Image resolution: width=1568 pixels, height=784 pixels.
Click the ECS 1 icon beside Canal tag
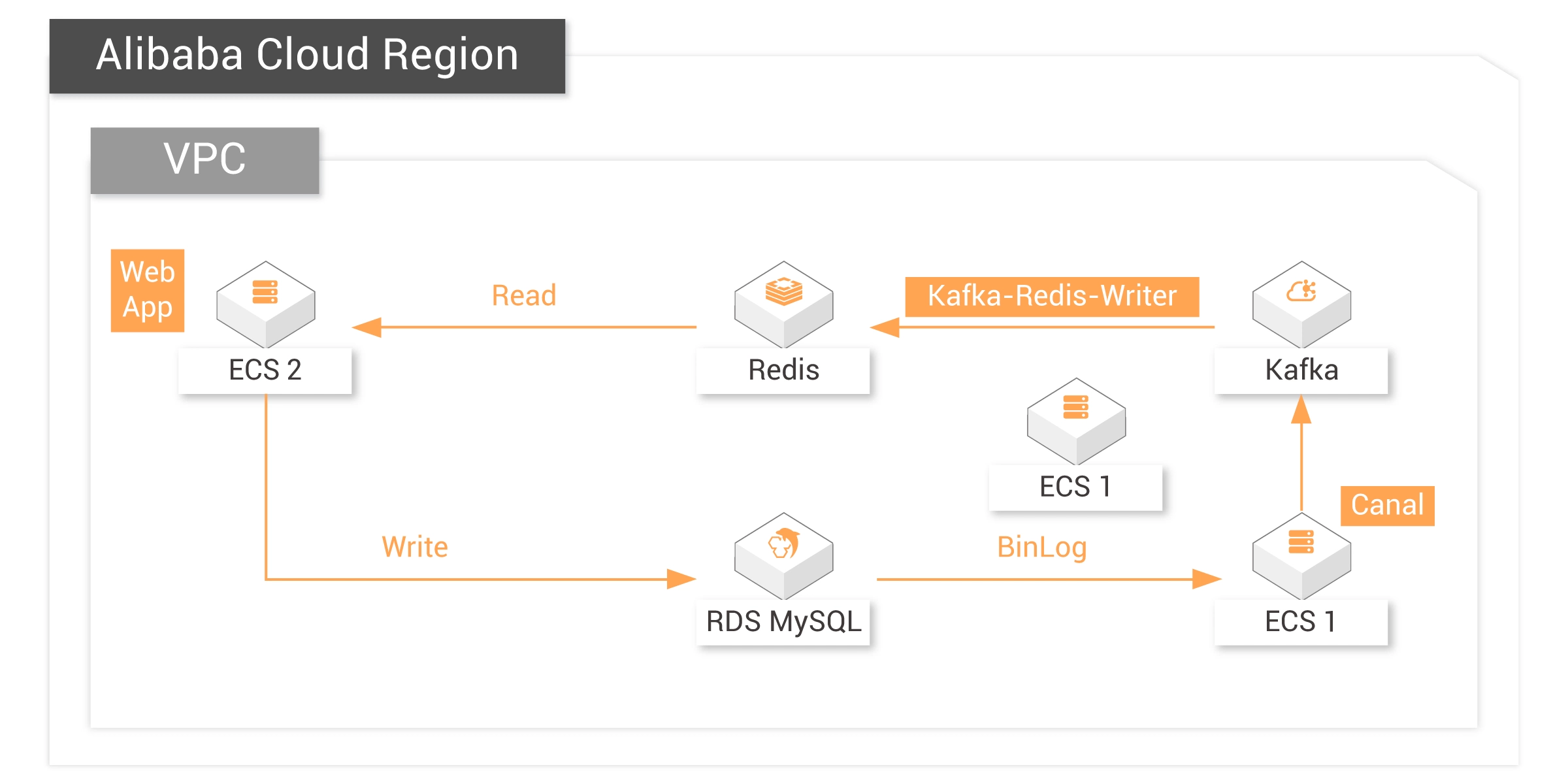click(1301, 555)
